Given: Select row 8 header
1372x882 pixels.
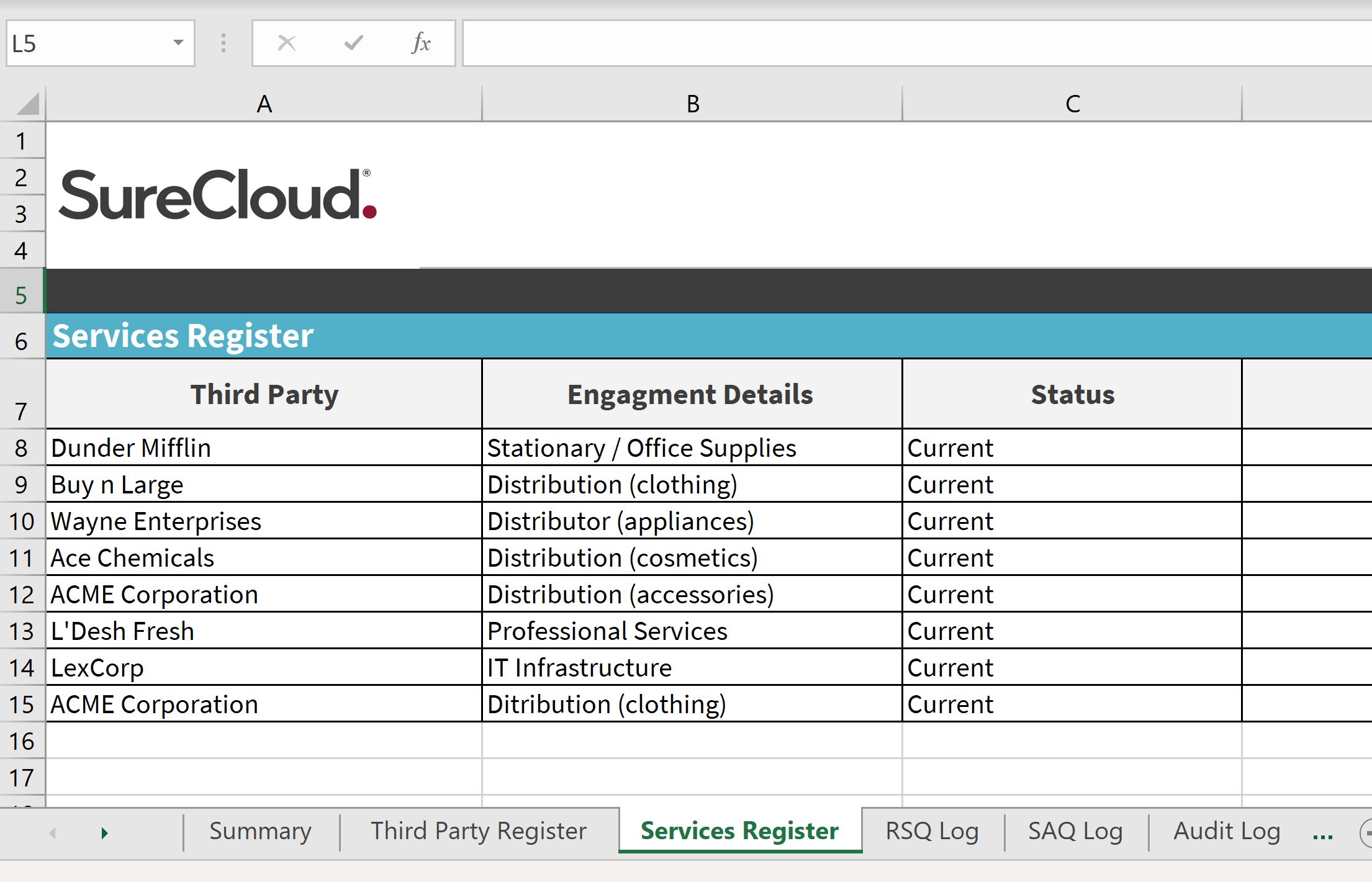Looking at the screenshot, I should (22, 448).
